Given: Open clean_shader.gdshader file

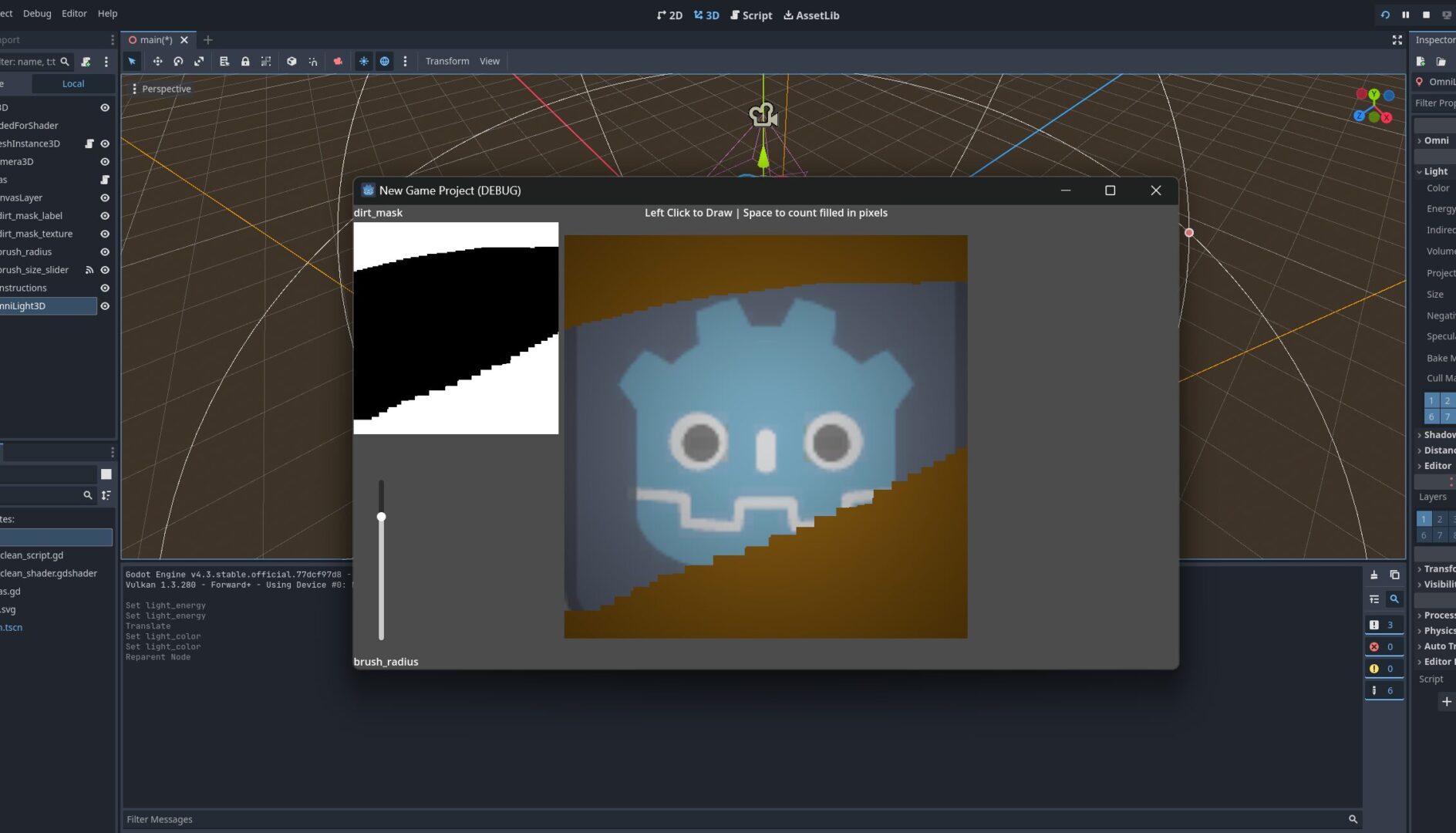Looking at the screenshot, I should 49,573.
